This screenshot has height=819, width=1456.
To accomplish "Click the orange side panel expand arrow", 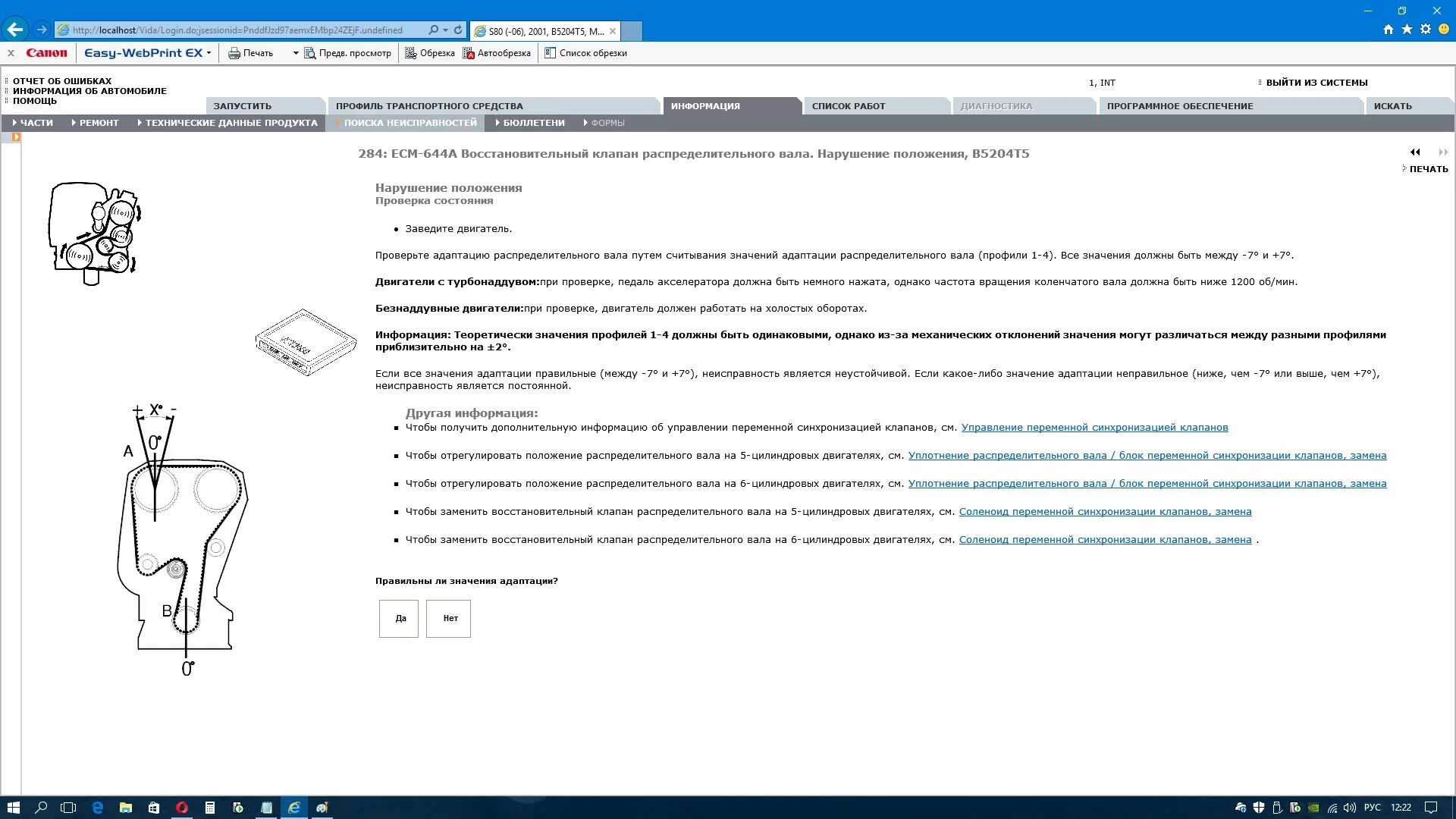I will tap(16, 137).
